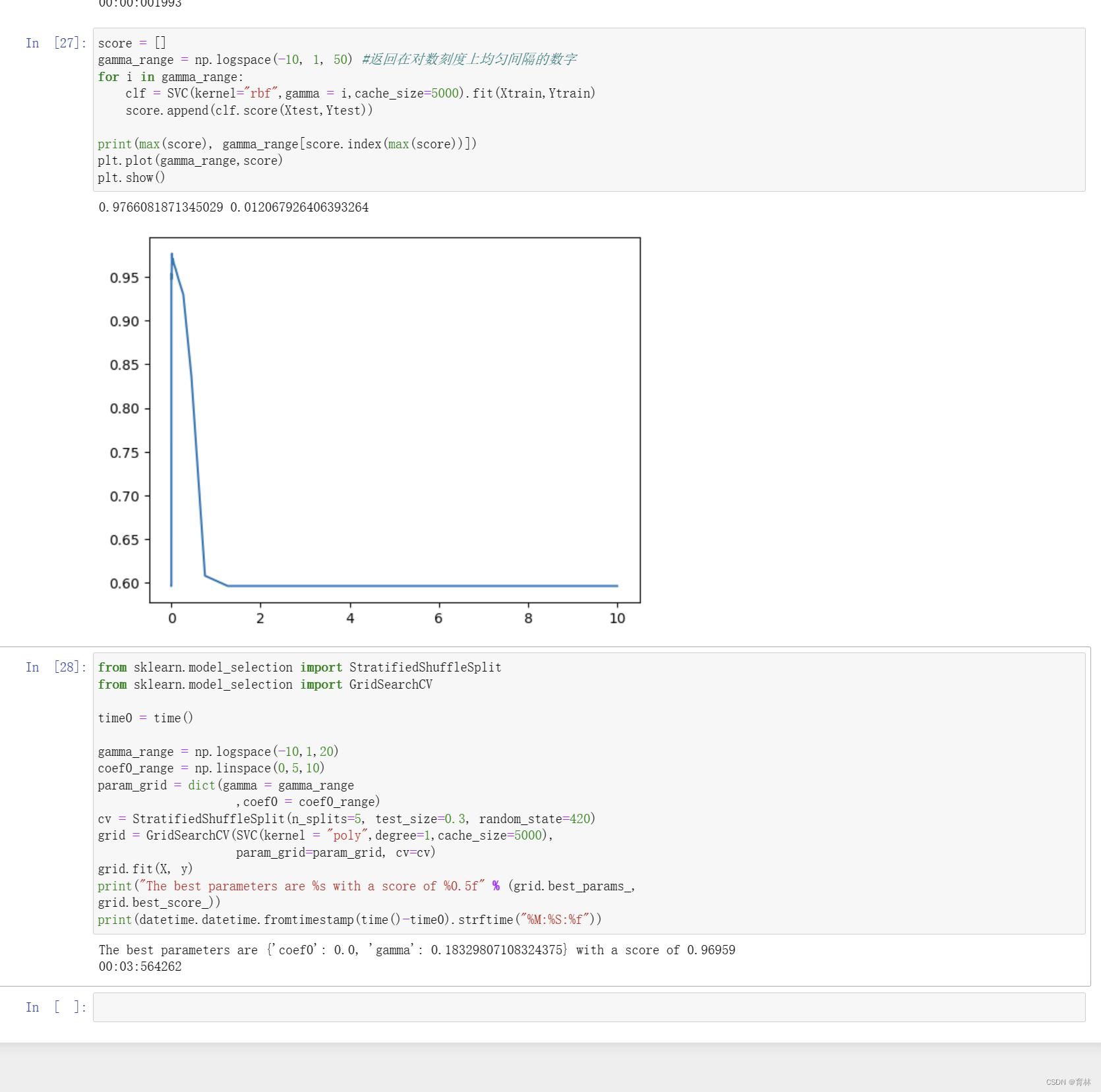Click the In [28] cell prompt
The width and height of the screenshot is (1101, 1092).
point(56,667)
